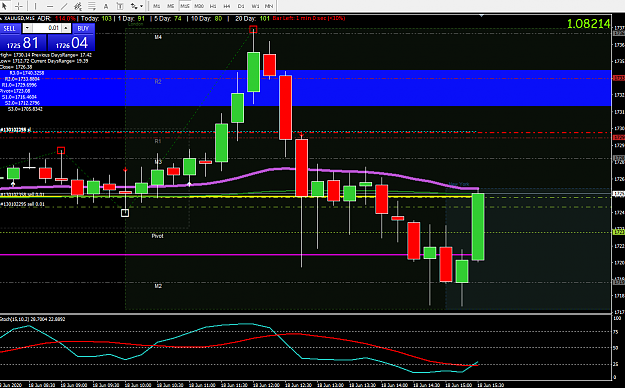Image resolution: width=625 pixels, height=388 pixels.
Task: Click the 'M4' level label on chart
Action: coord(158,37)
